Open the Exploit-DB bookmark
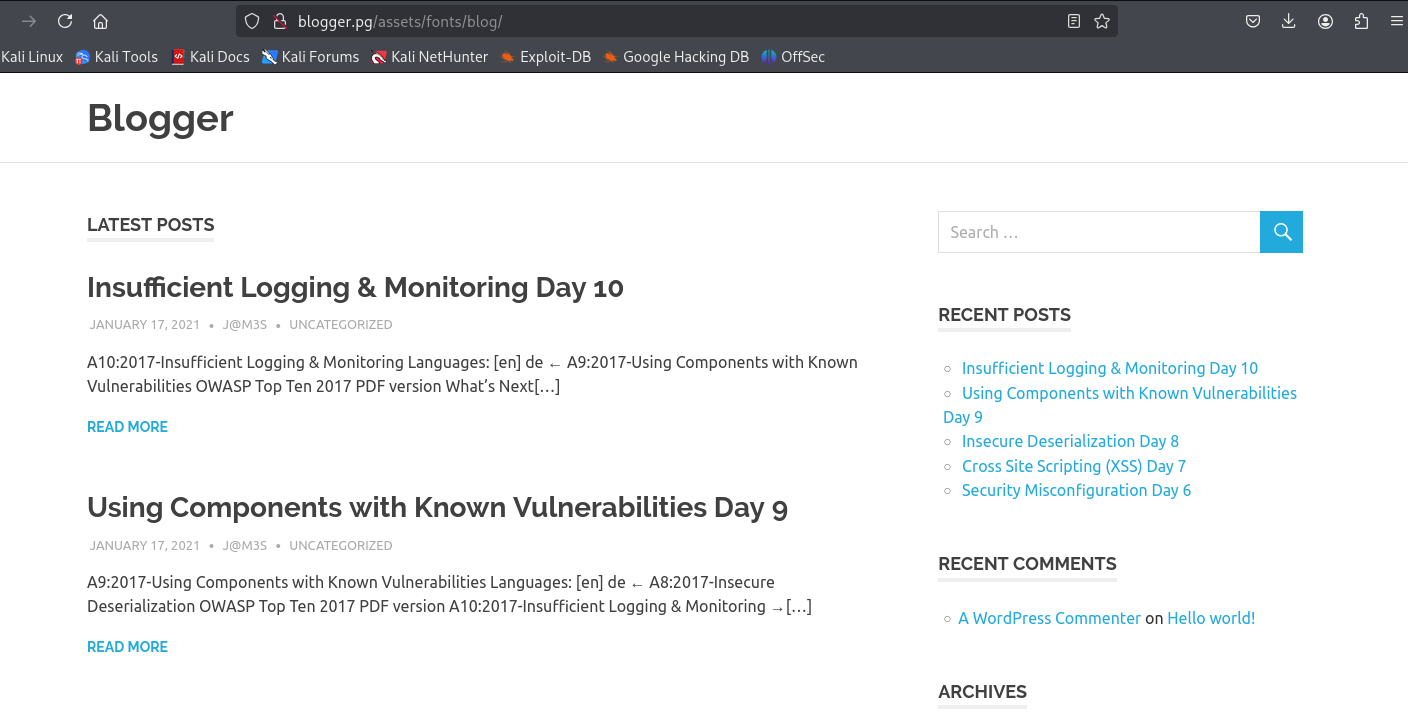The image size is (1408, 713). point(546,57)
